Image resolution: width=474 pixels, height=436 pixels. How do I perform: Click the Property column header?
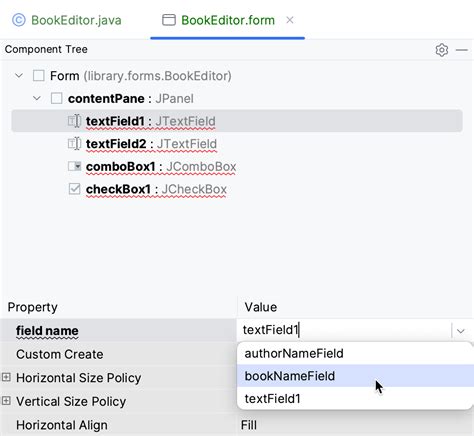[33, 307]
